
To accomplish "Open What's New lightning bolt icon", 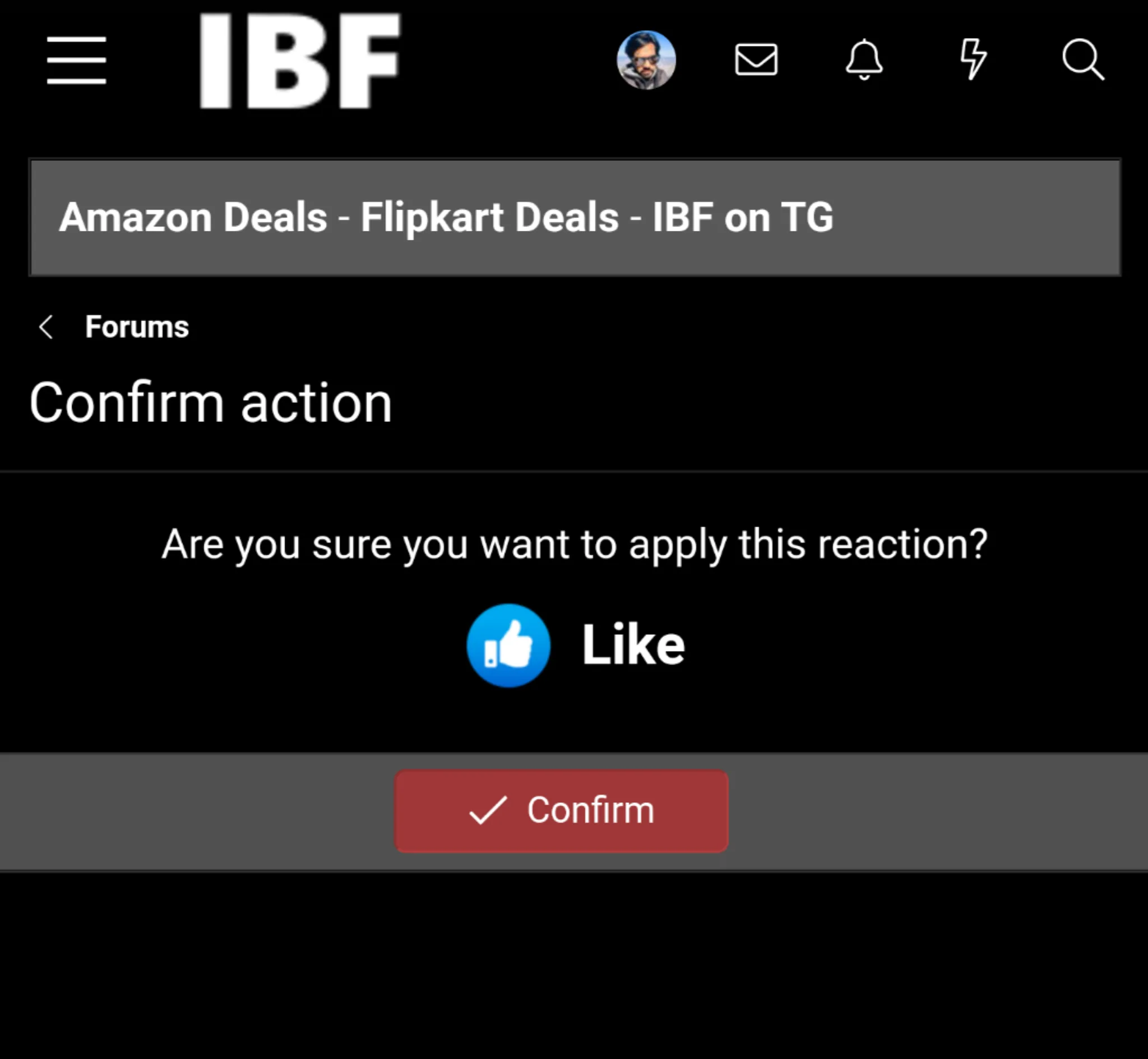I will point(973,59).
